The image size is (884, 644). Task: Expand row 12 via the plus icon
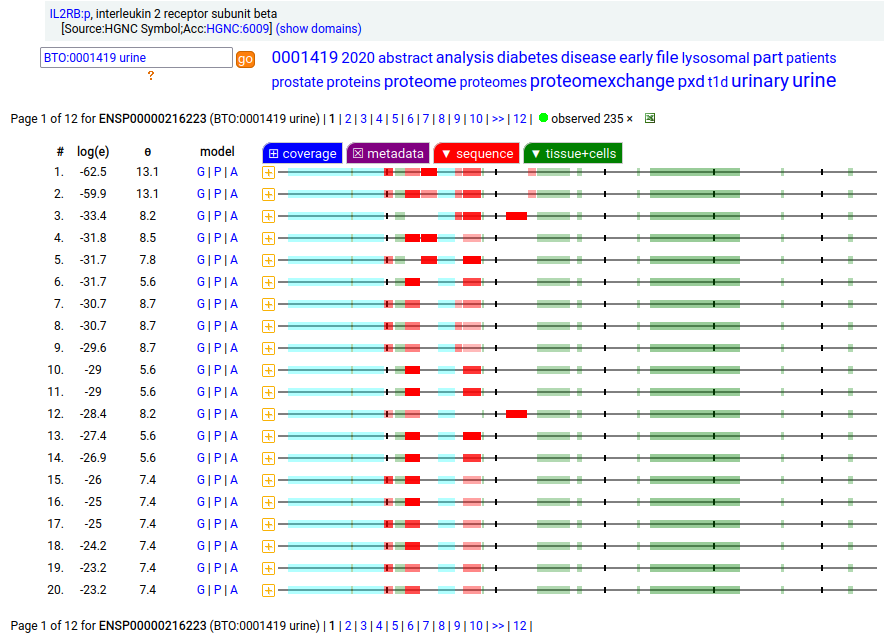tap(268, 414)
